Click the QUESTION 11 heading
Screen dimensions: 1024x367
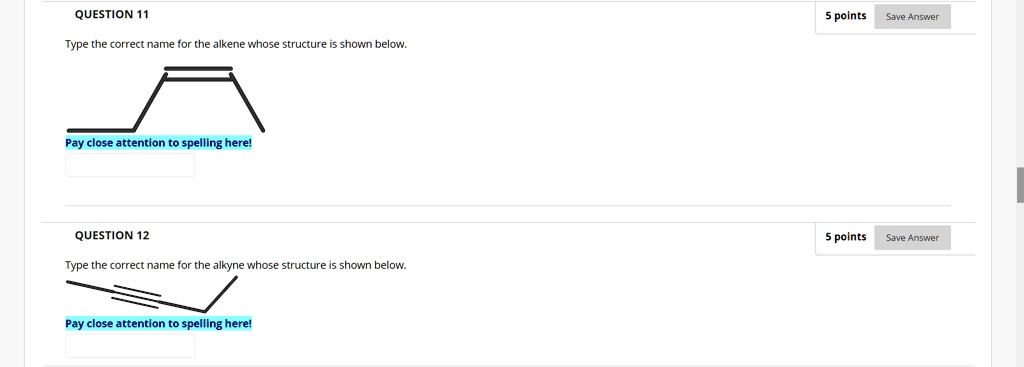click(112, 14)
